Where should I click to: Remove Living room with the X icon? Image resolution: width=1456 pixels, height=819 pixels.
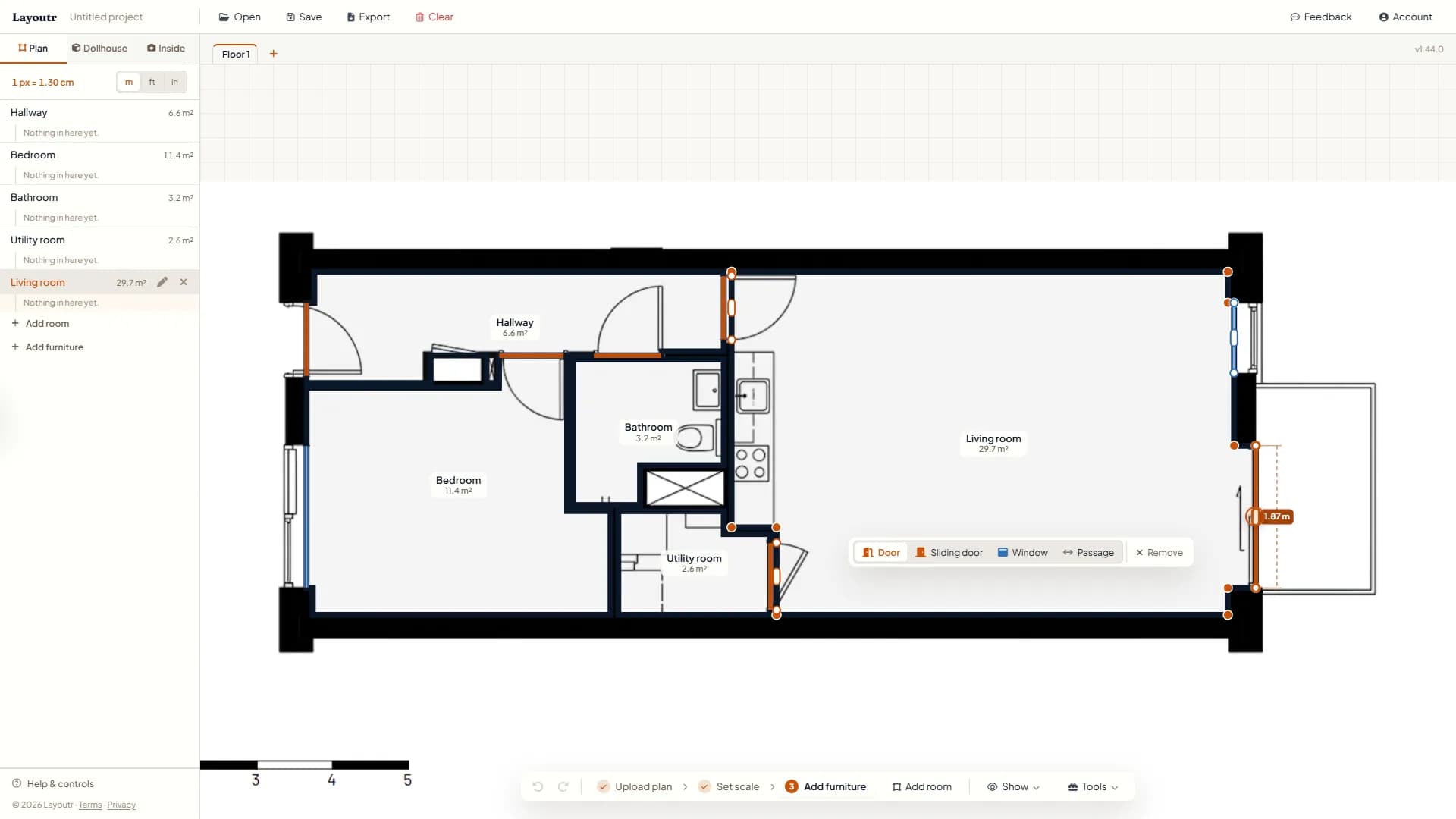pyautogui.click(x=184, y=282)
